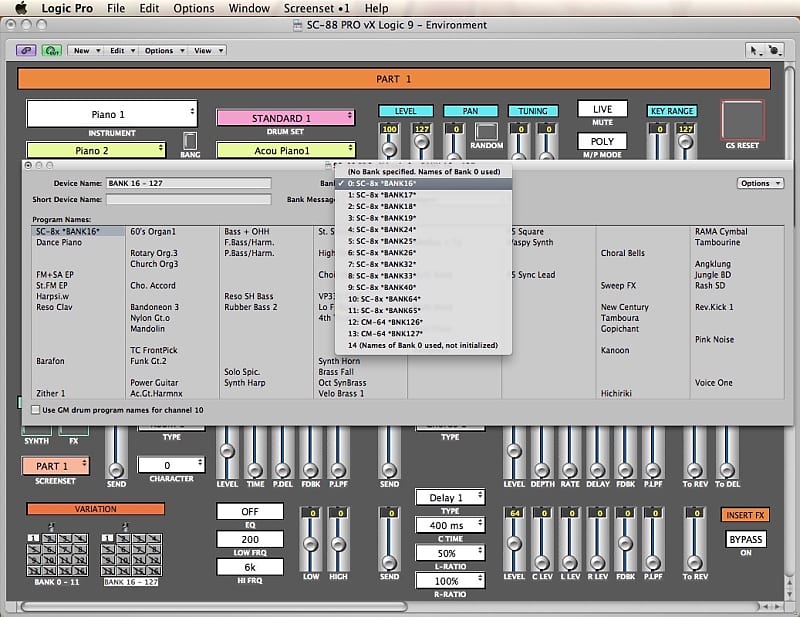The image size is (800, 617).
Task: Open the Screenset menu
Action: (x=316, y=8)
